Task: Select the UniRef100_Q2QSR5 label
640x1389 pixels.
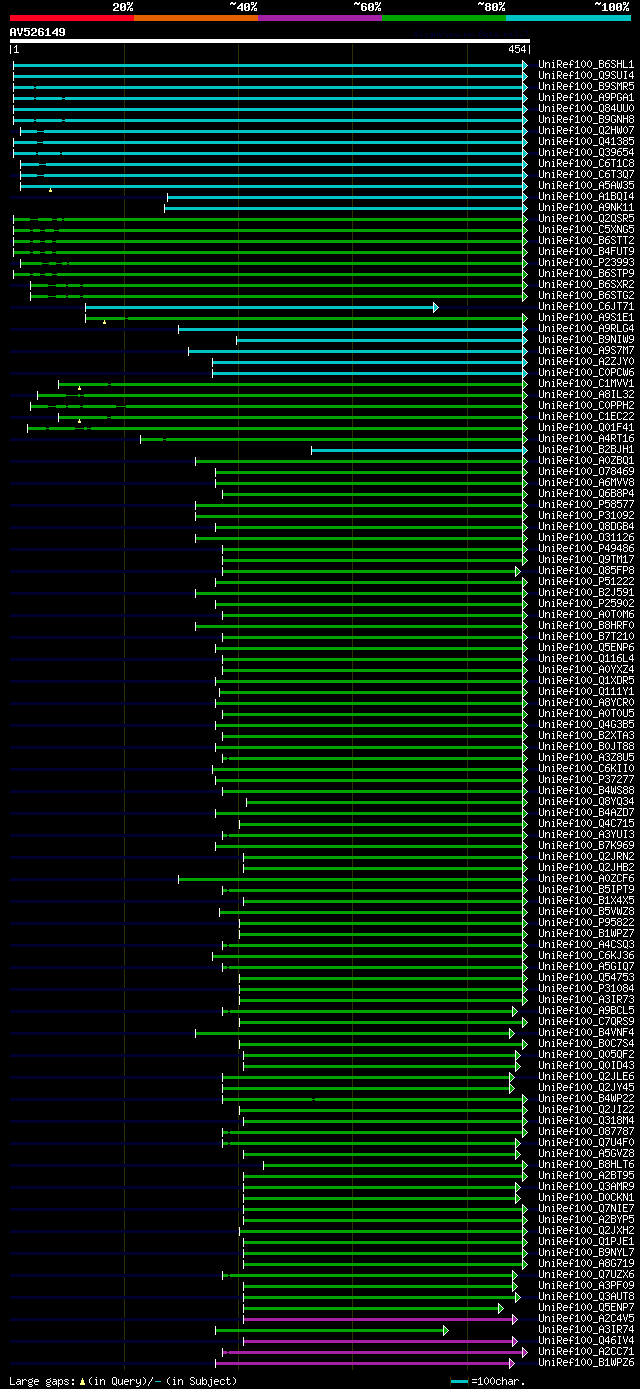Action: (x=586, y=218)
